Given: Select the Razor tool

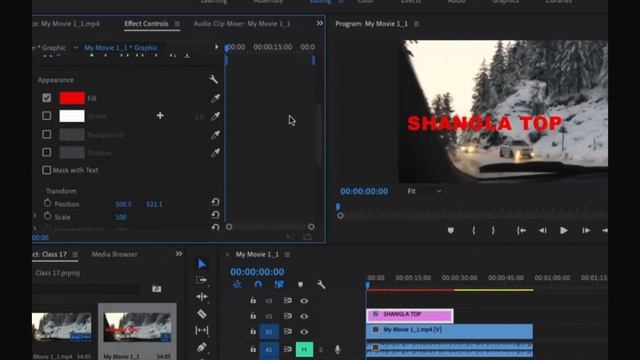Looking at the screenshot, I should pyautogui.click(x=202, y=313).
